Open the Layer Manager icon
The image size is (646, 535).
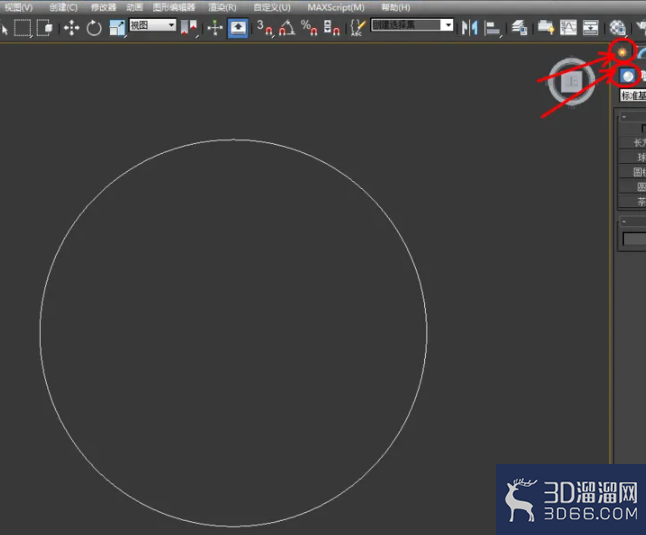[x=519, y=28]
